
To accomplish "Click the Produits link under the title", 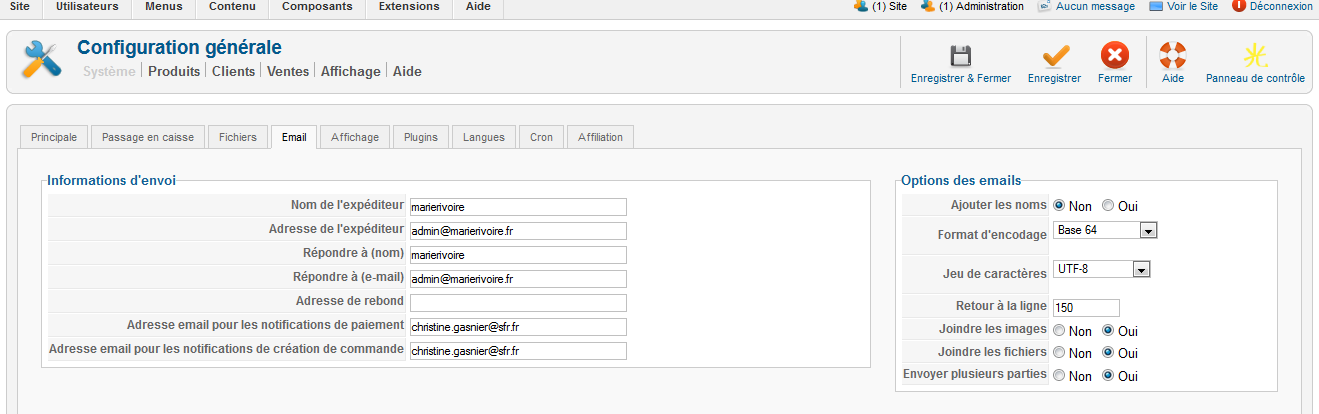I will (174, 72).
